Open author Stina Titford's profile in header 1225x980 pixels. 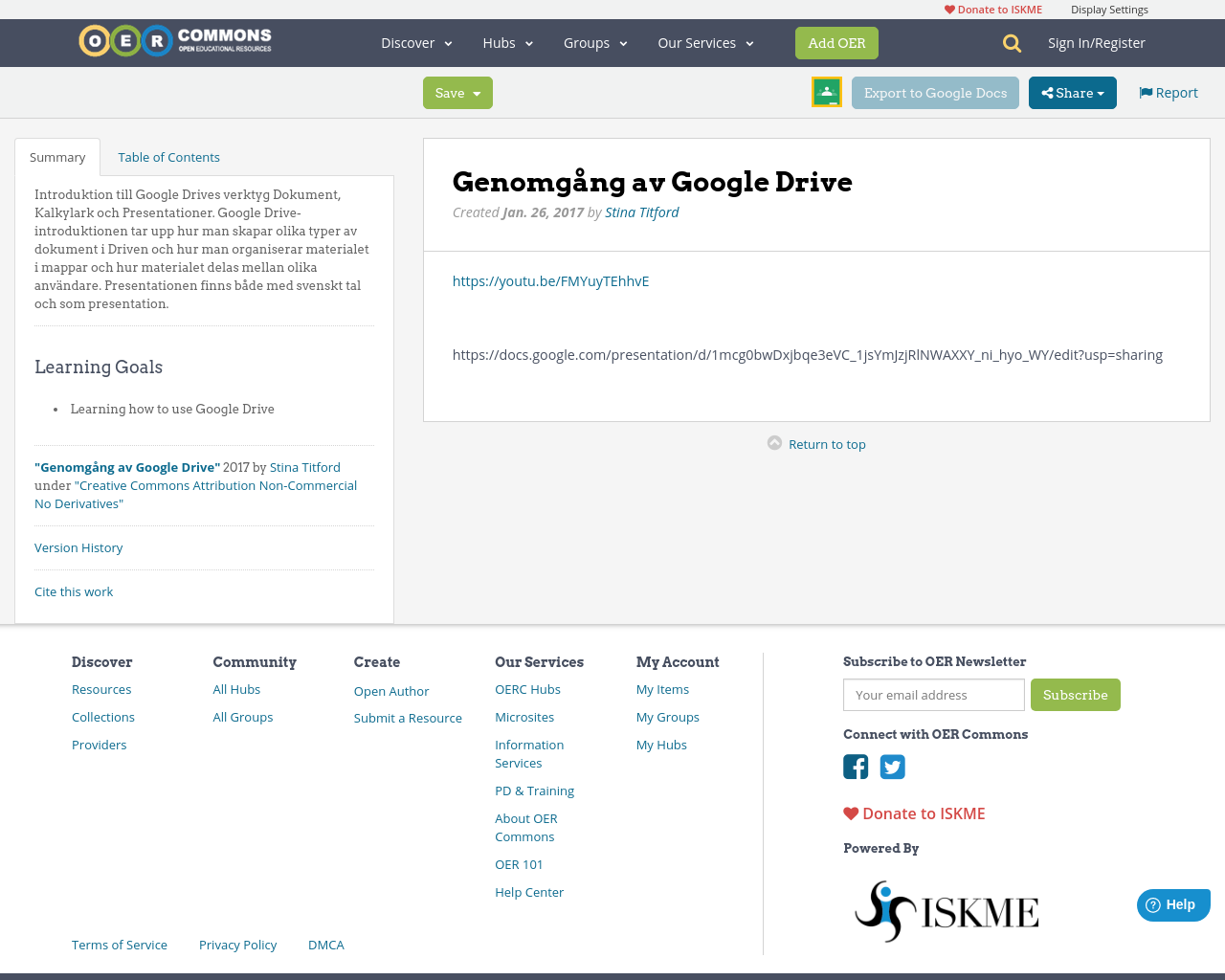641,212
